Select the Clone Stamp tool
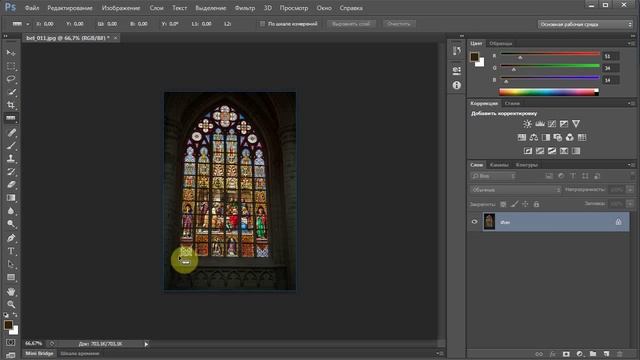Viewport: 640px width, 360px height. pos(11,158)
